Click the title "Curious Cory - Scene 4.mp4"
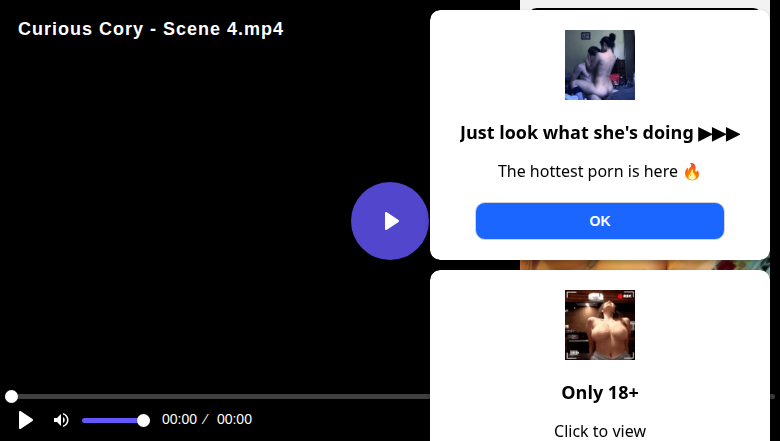 click(151, 29)
